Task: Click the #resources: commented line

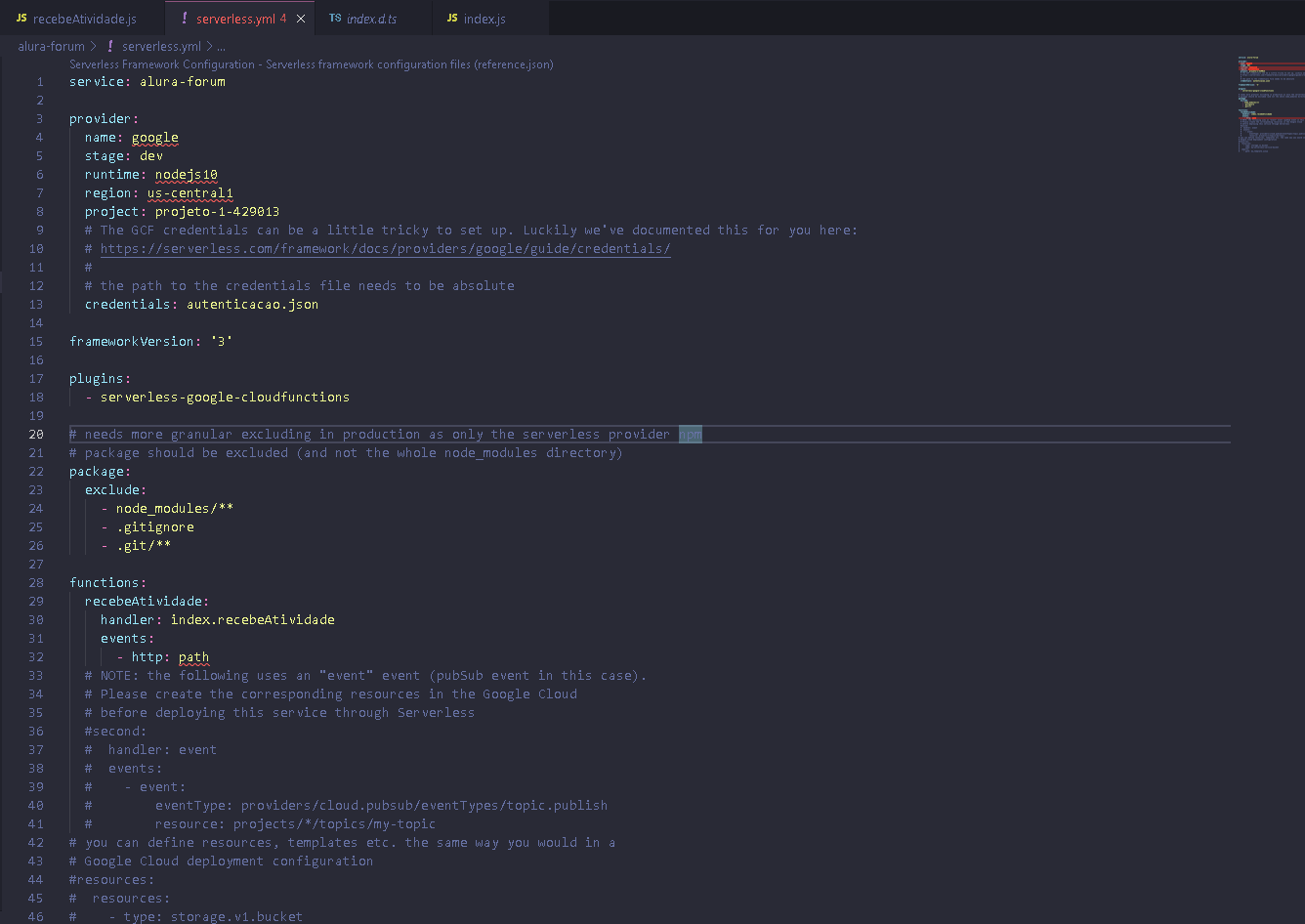Action: click(112, 880)
